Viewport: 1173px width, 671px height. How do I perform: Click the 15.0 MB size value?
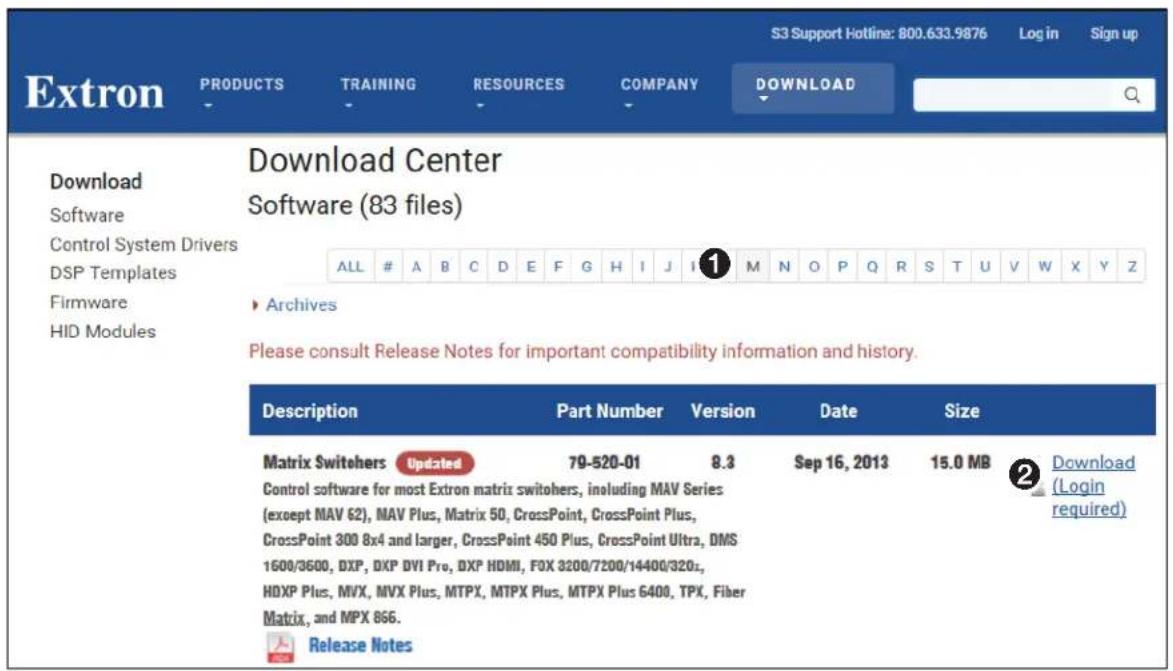pyautogui.click(x=960, y=462)
